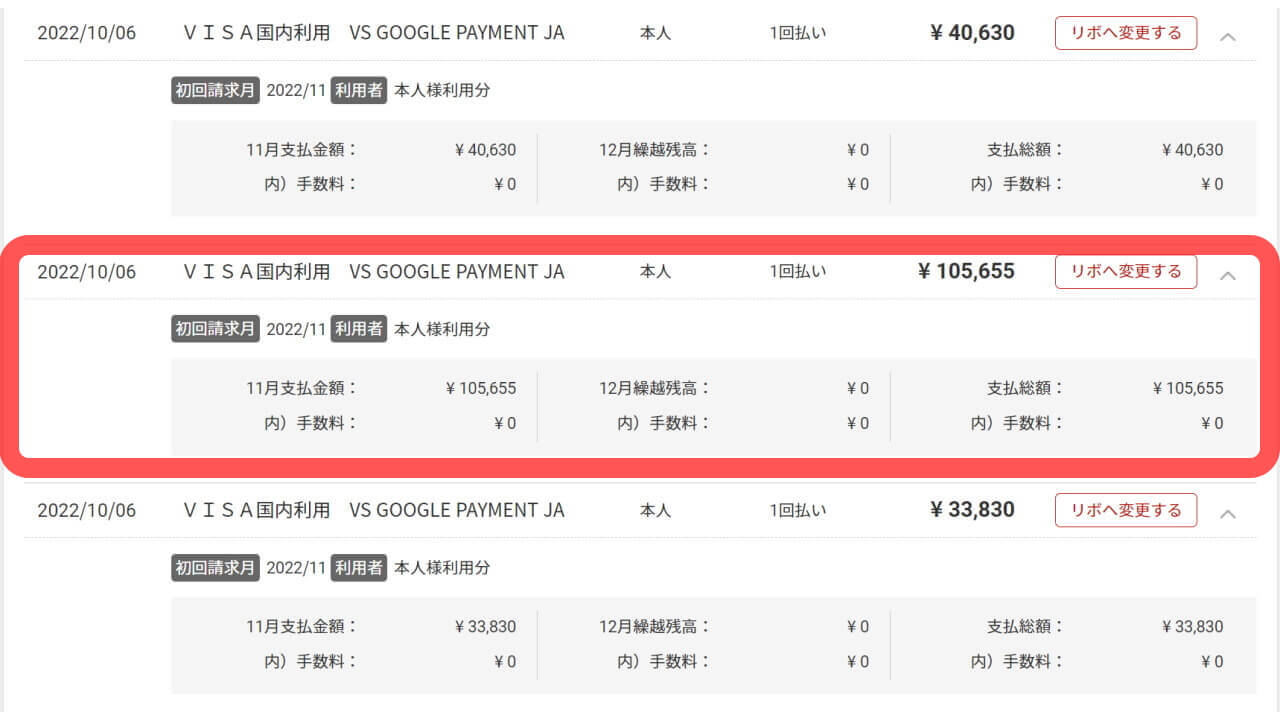Viewport: 1280px width, 720px height.
Task: Click 1回払い in the ¥33,830 row
Action: tap(798, 510)
